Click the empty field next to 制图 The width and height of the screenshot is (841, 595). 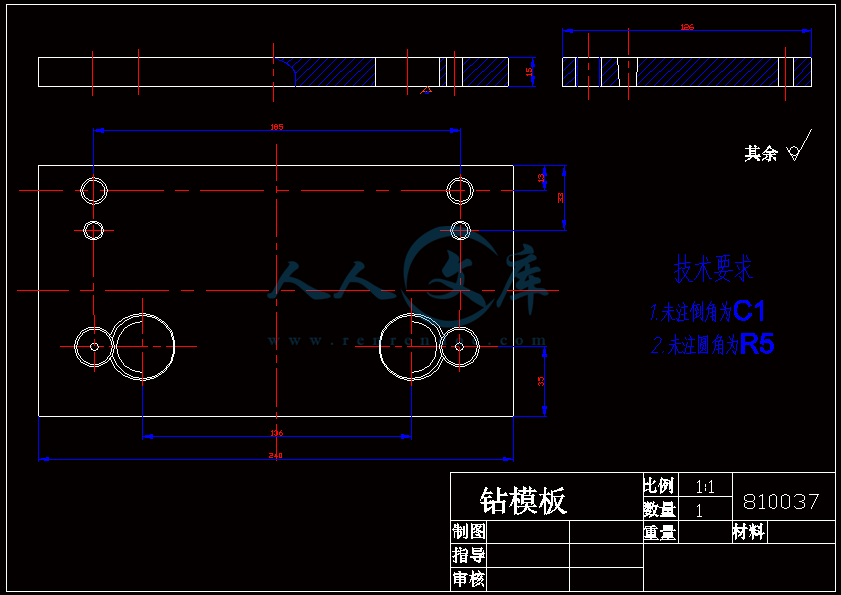pyautogui.click(x=528, y=532)
